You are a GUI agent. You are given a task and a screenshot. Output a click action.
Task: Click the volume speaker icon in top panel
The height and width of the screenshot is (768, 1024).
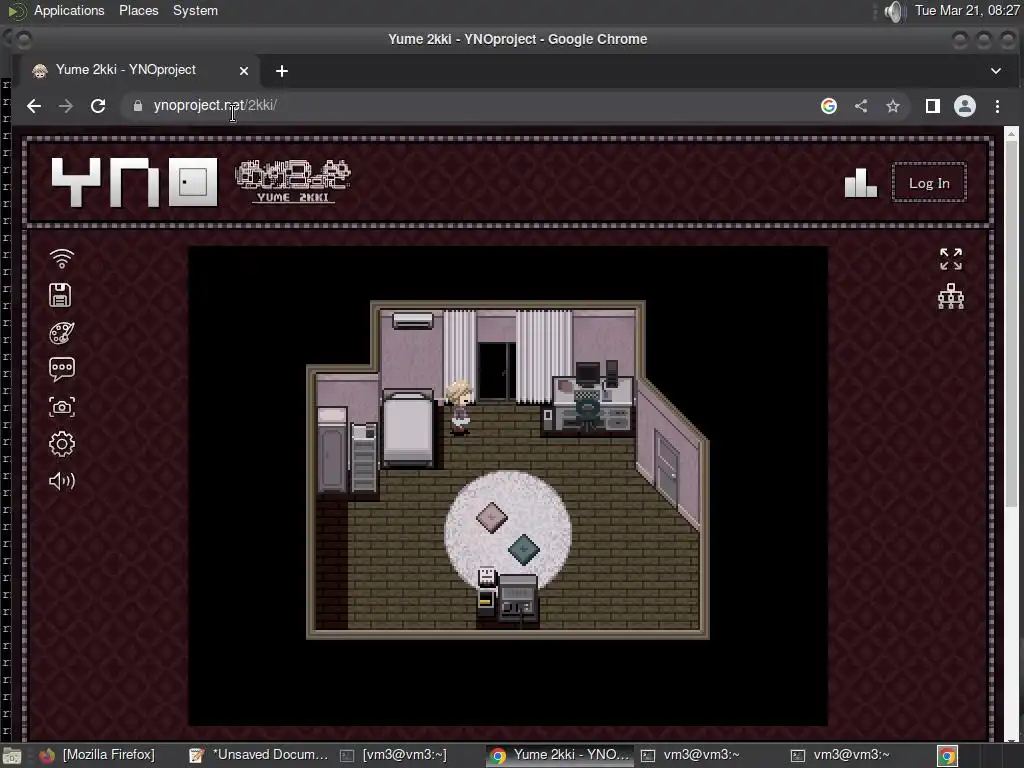point(895,11)
